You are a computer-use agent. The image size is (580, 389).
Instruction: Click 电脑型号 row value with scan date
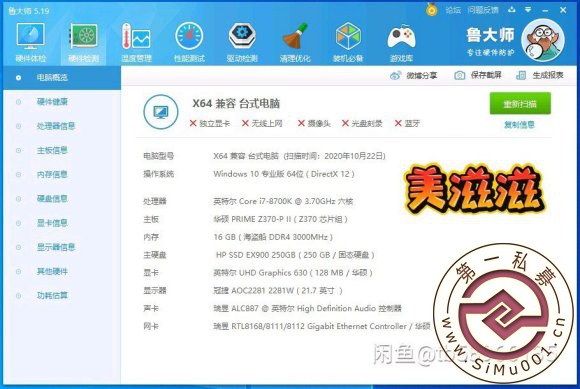(299, 156)
